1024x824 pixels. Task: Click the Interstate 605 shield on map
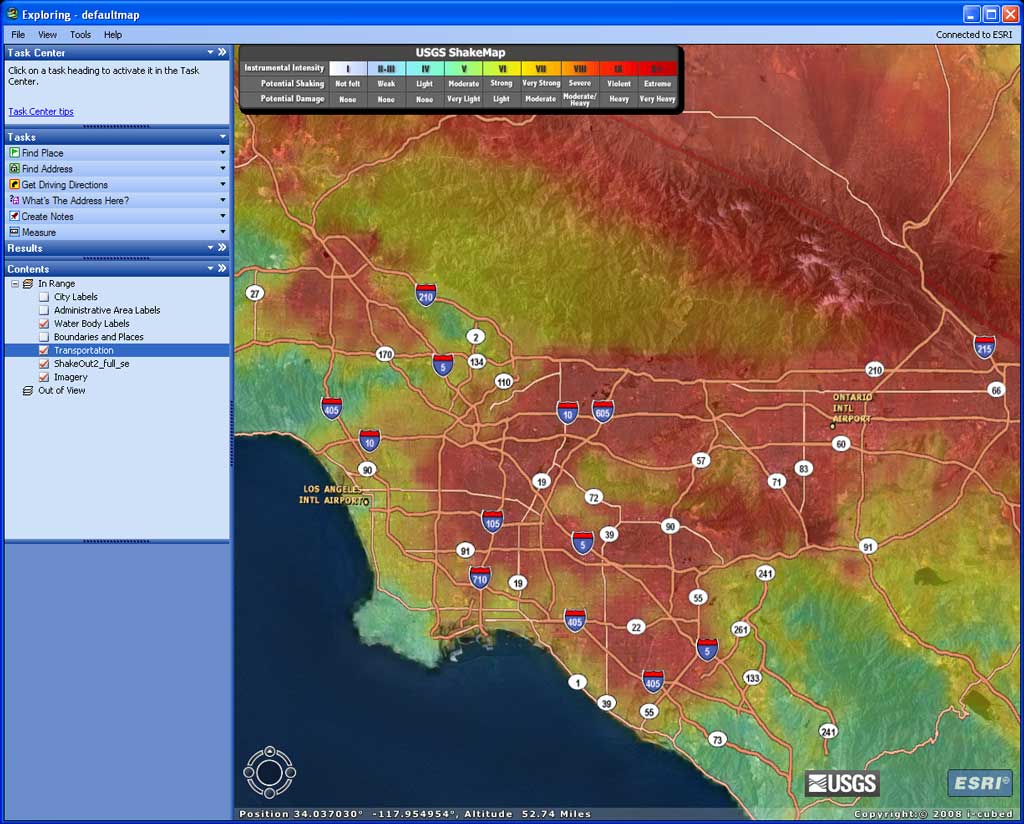tap(602, 412)
